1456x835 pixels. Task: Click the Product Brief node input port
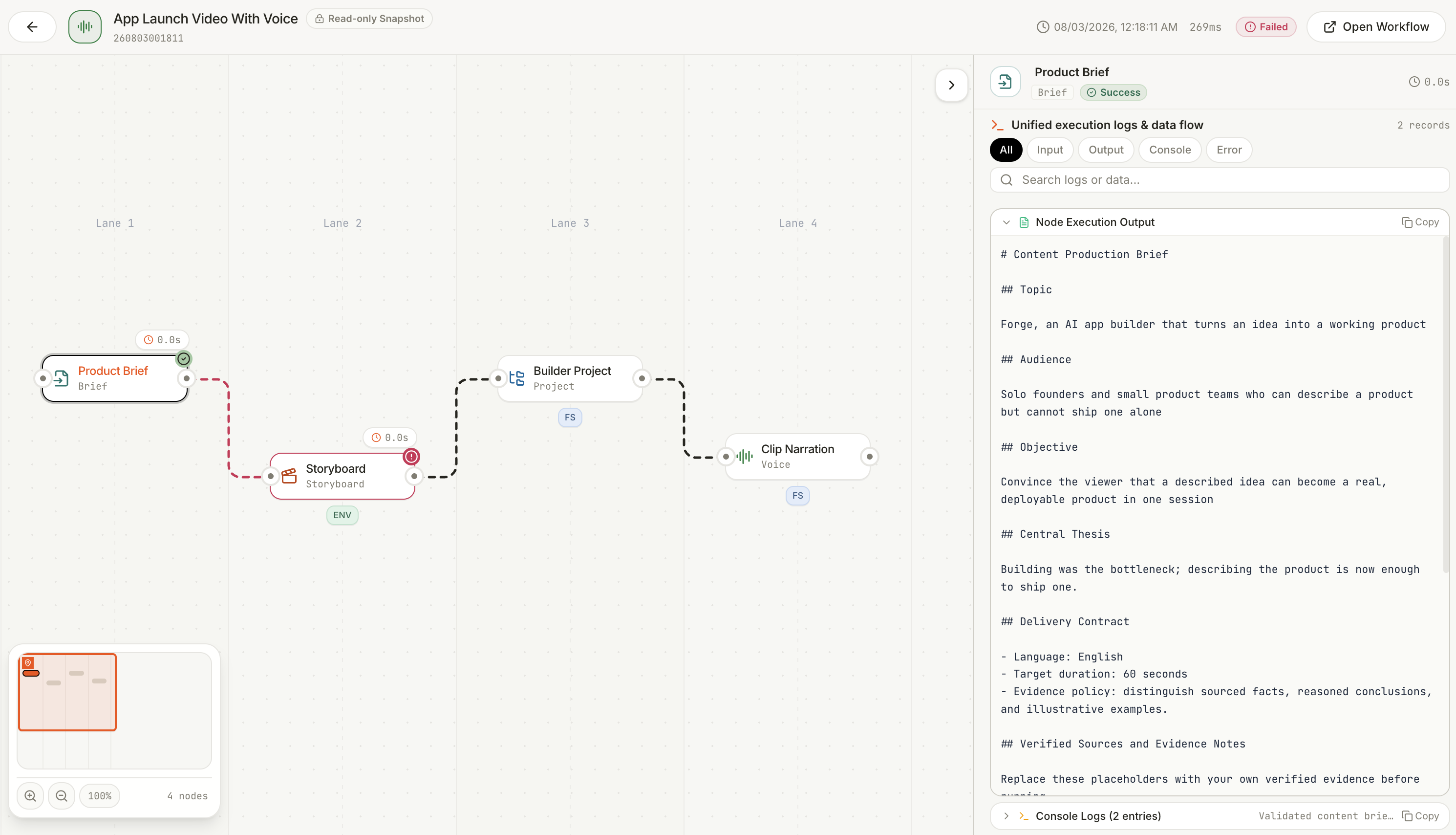[x=43, y=378]
